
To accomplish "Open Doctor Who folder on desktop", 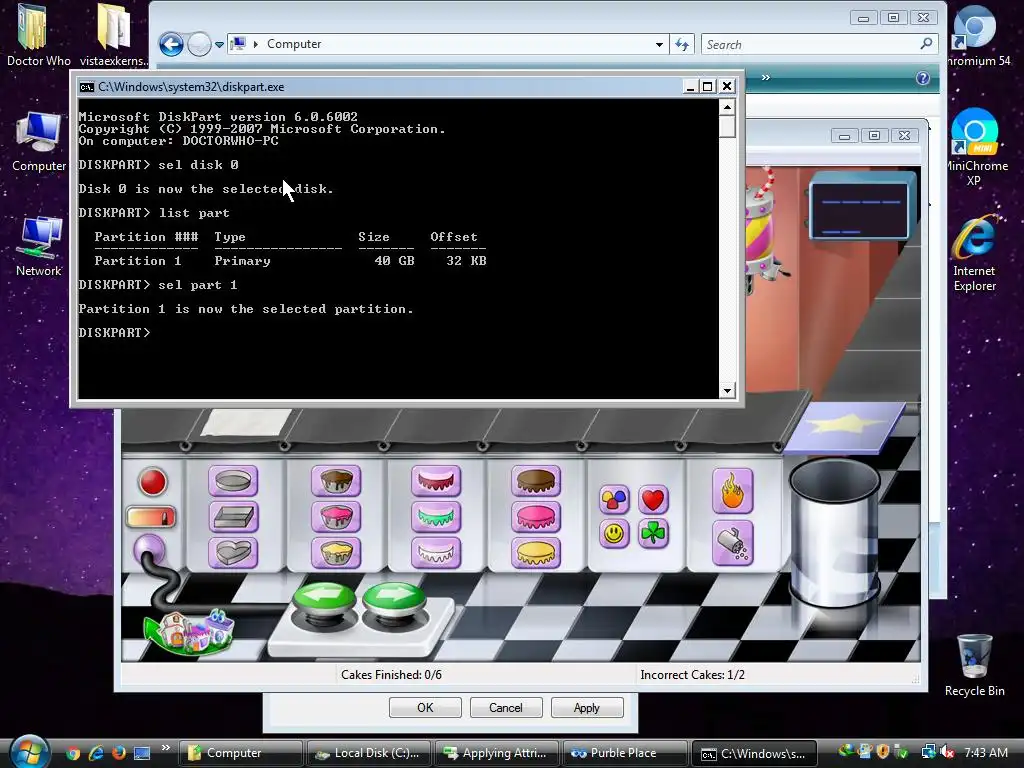I will (x=39, y=35).
